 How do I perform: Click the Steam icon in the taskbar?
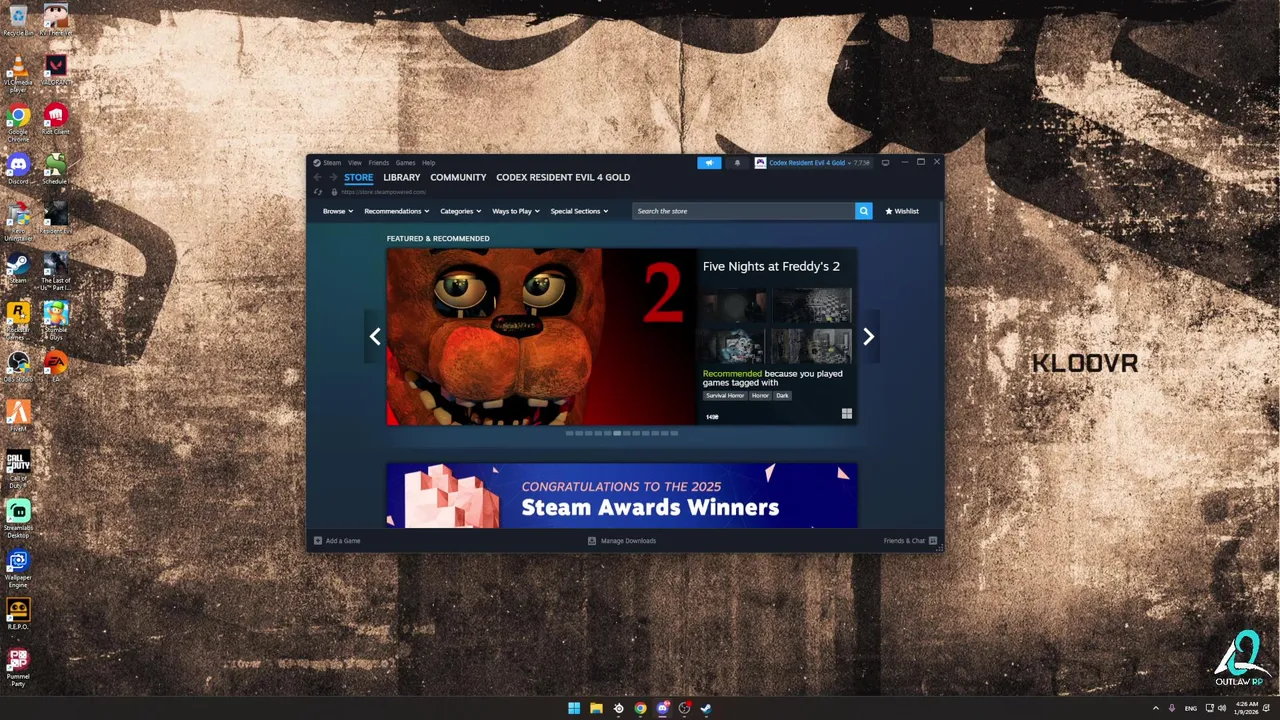pos(706,708)
